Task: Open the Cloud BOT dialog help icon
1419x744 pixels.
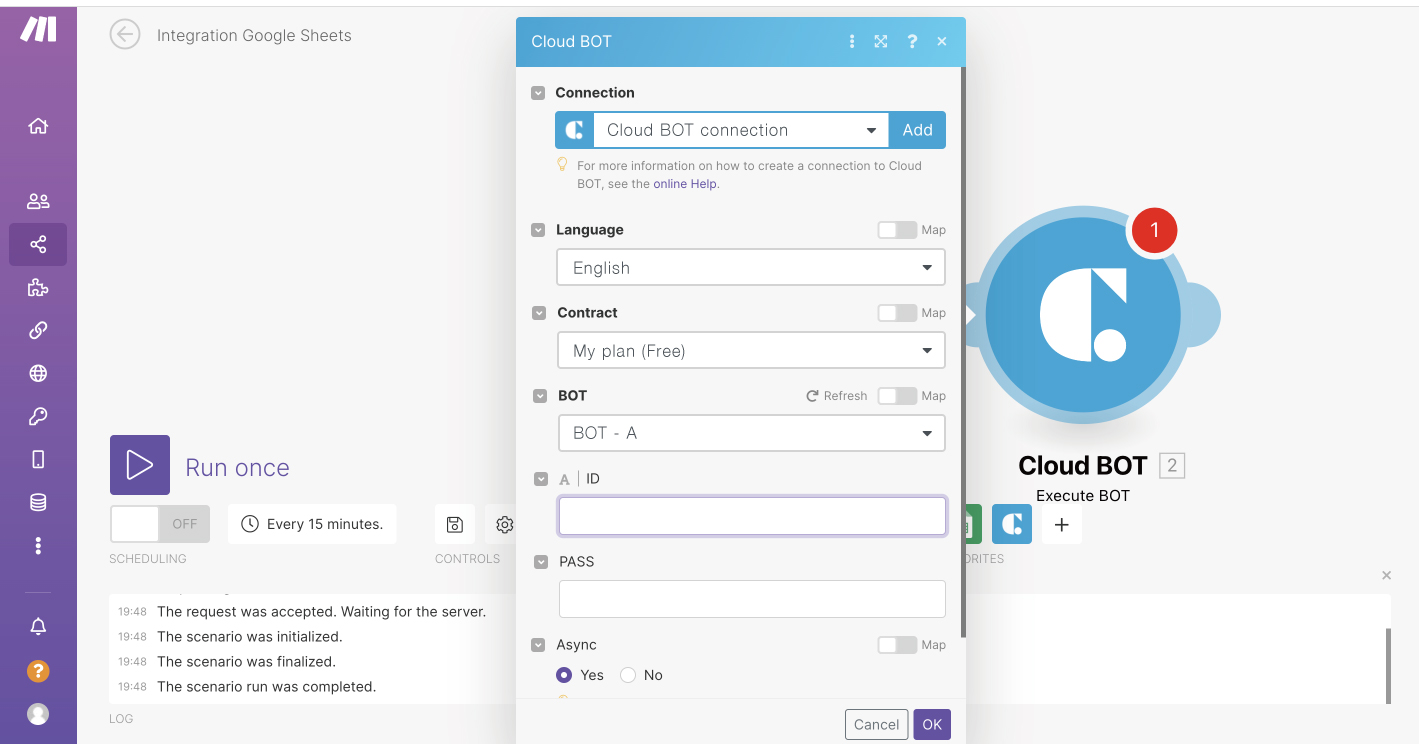Action: [x=912, y=41]
